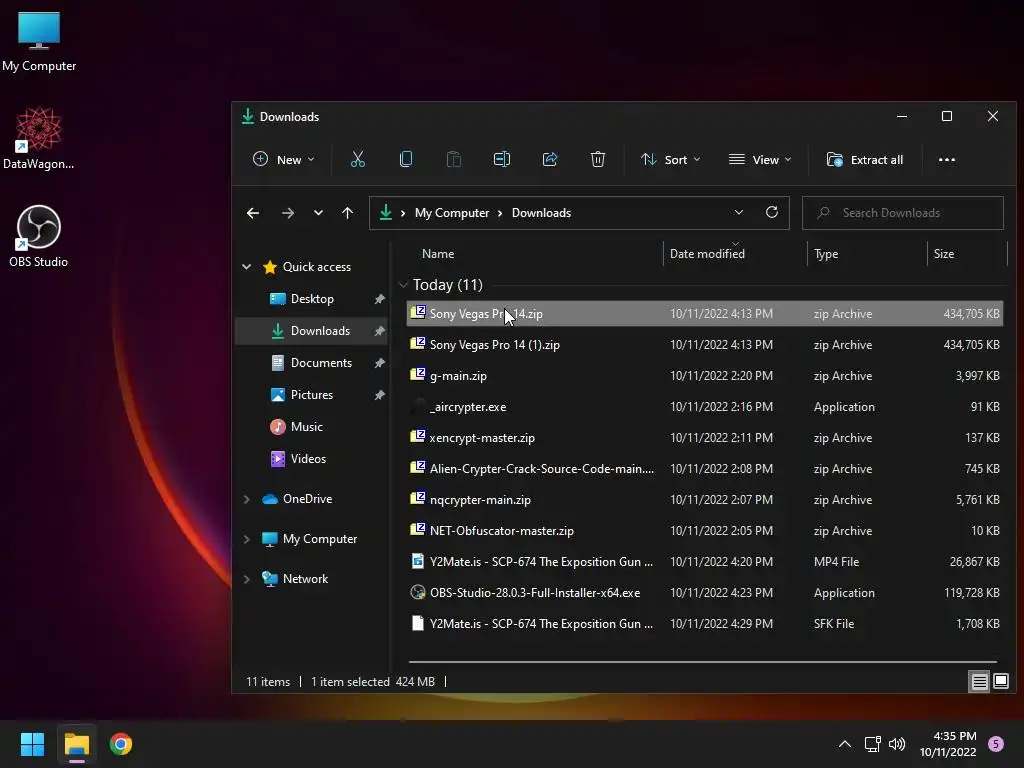Open the network tray icon
Viewport: 1024px width, 768px height.
pyautogui.click(x=872, y=744)
